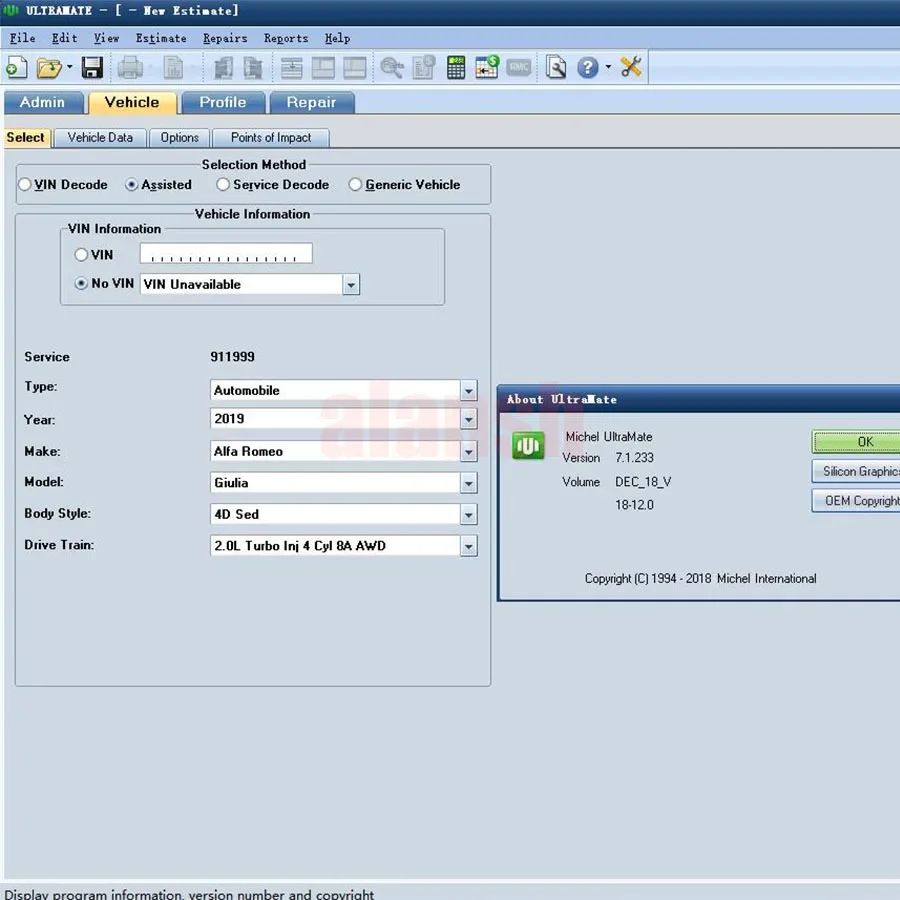Expand the Year dropdown showing 2019
Screen dimensions: 900x900
(468, 420)
